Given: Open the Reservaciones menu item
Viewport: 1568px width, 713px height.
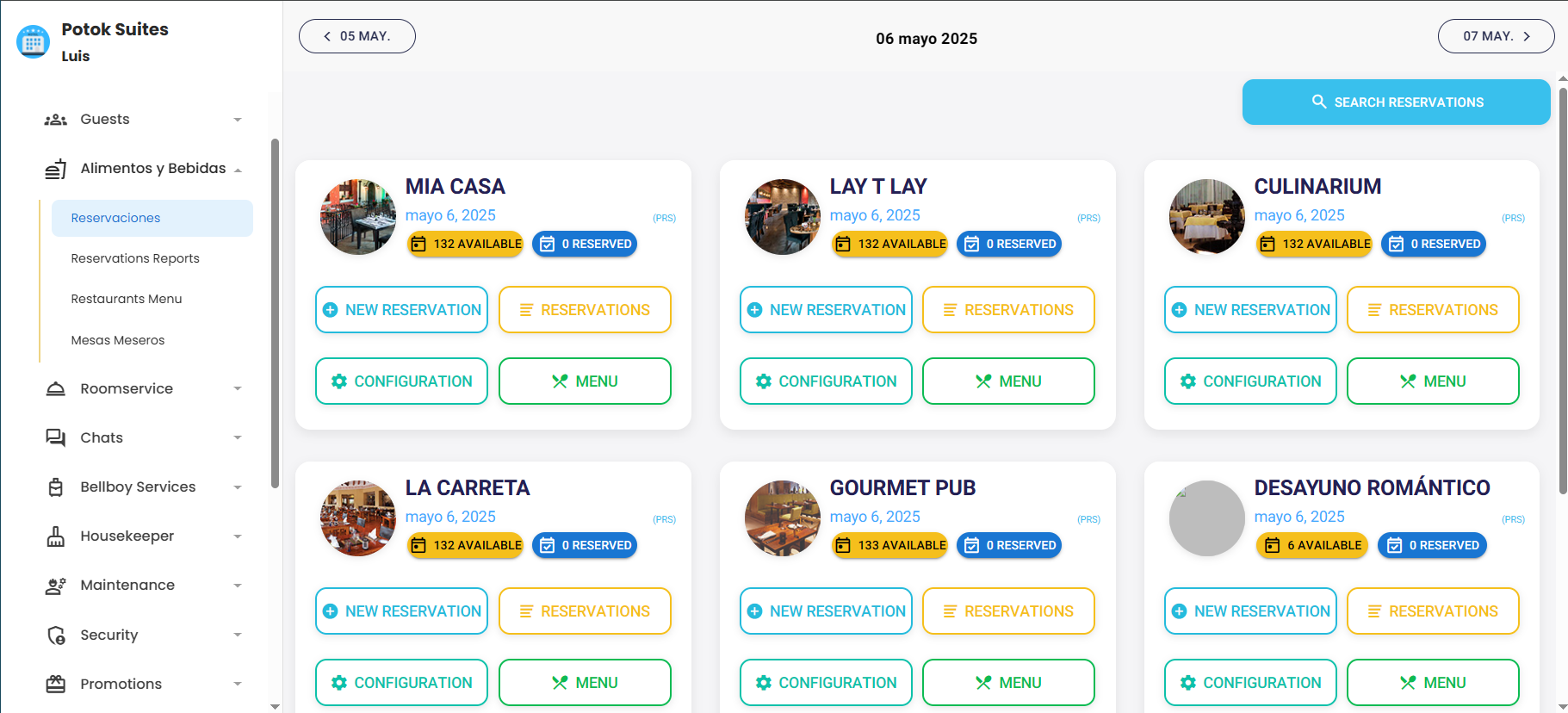Looking at the screenshot, I should coord(152,218).
